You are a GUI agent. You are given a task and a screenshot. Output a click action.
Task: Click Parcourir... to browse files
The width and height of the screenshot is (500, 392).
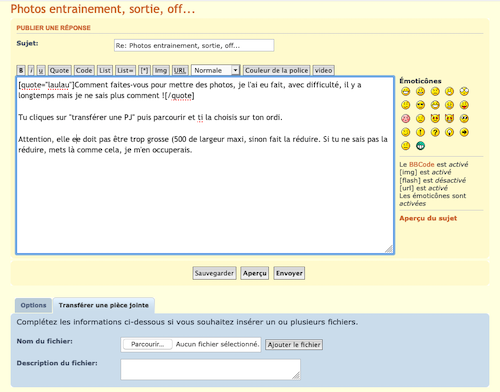[148, 344]
